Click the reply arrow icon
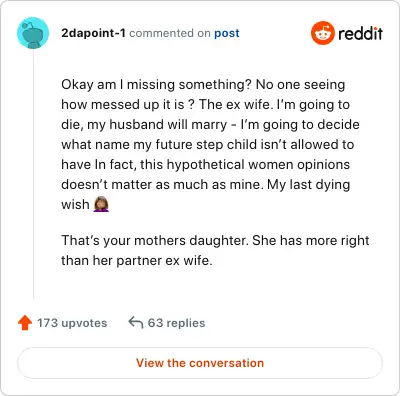 click(x=136, y=323)
